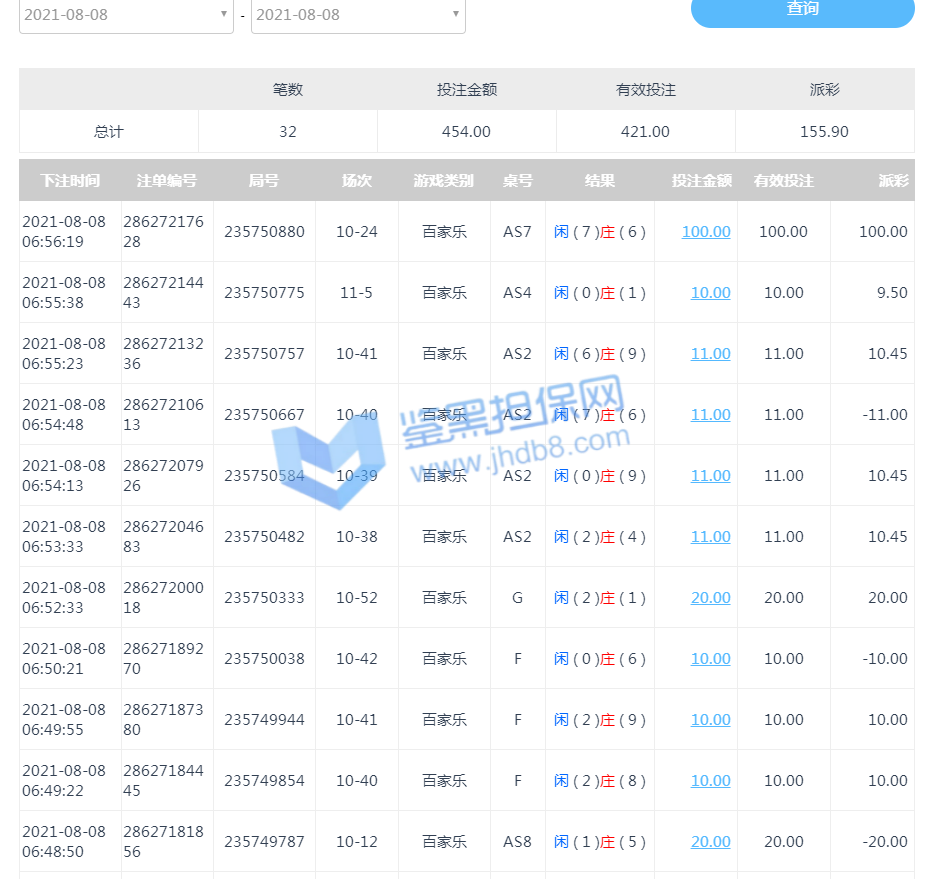The image size is (932, 879).
Task: Click the 桌号 column header
Action: (x=517, y=181)
